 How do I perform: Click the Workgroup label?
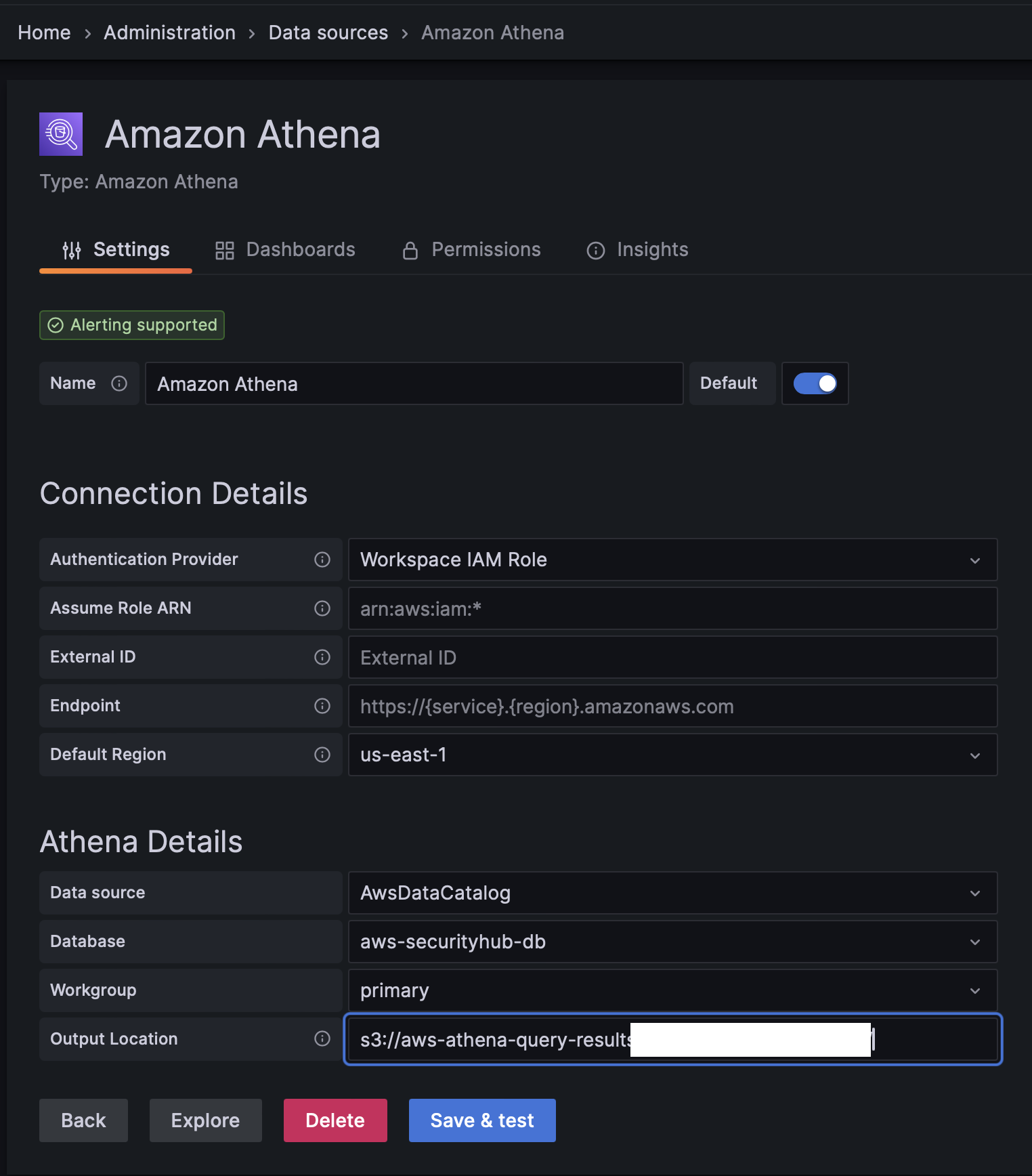click(x=93, y=990)
